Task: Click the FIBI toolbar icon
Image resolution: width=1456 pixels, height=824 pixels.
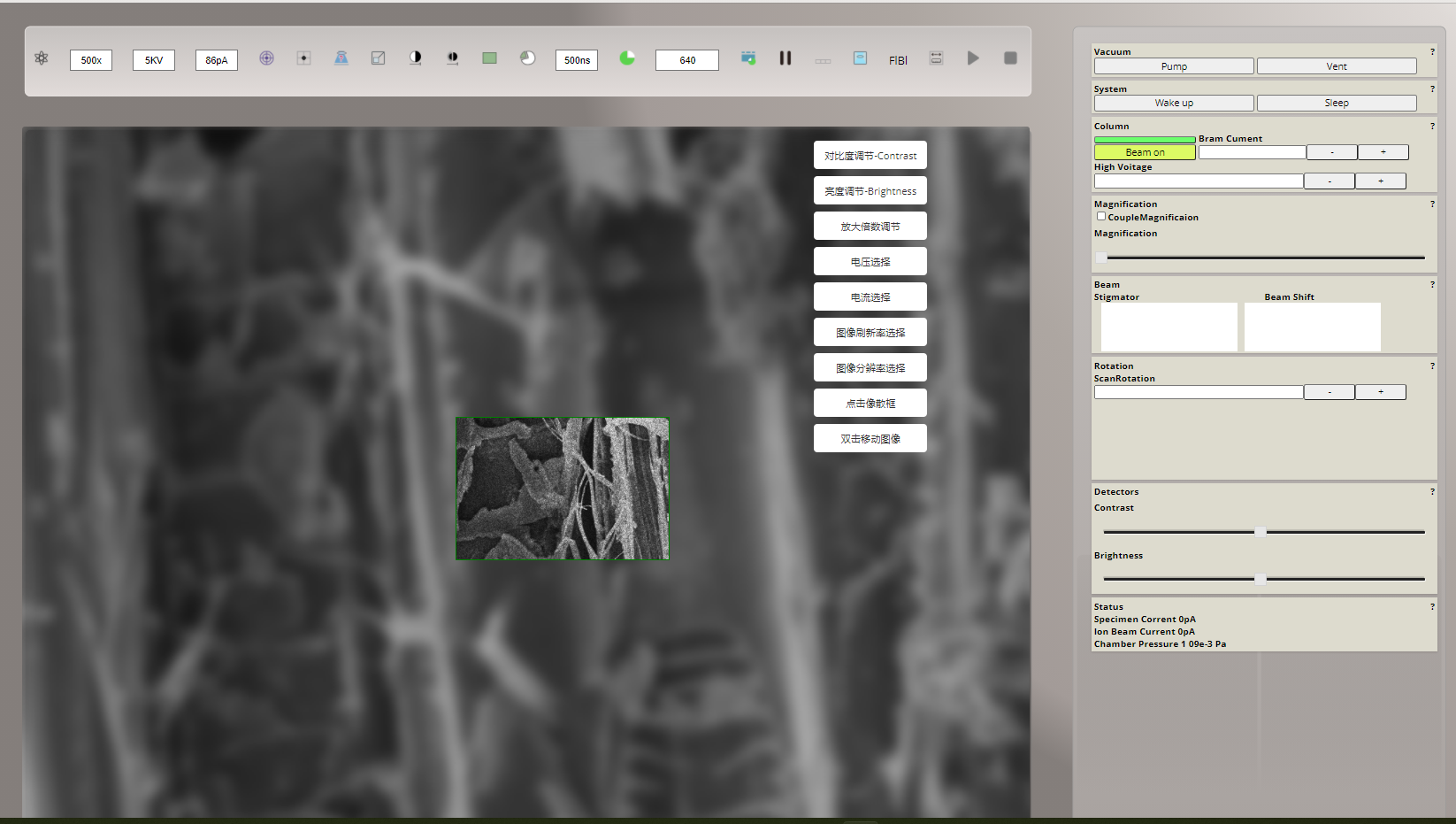Action: 898,60
